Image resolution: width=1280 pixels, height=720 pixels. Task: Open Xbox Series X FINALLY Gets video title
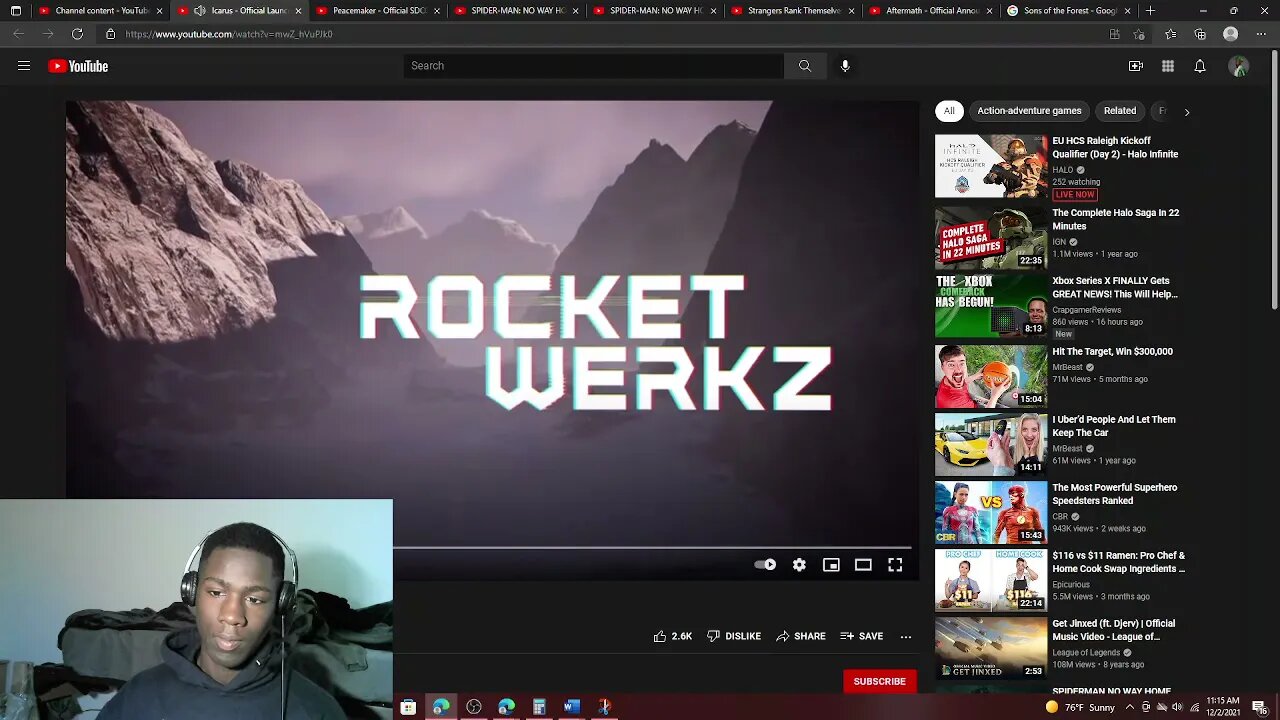click(1115, 288)
